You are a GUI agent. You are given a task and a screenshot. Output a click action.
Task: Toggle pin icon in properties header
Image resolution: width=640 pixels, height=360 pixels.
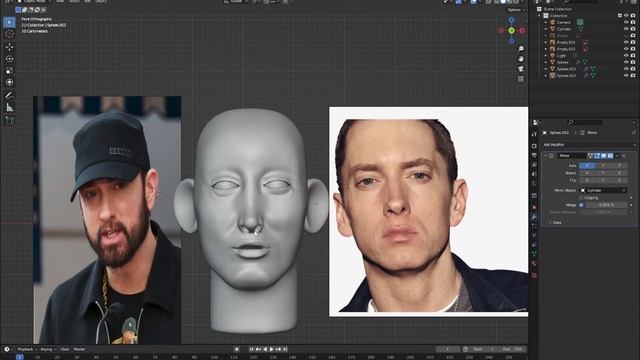coord(633,133)
